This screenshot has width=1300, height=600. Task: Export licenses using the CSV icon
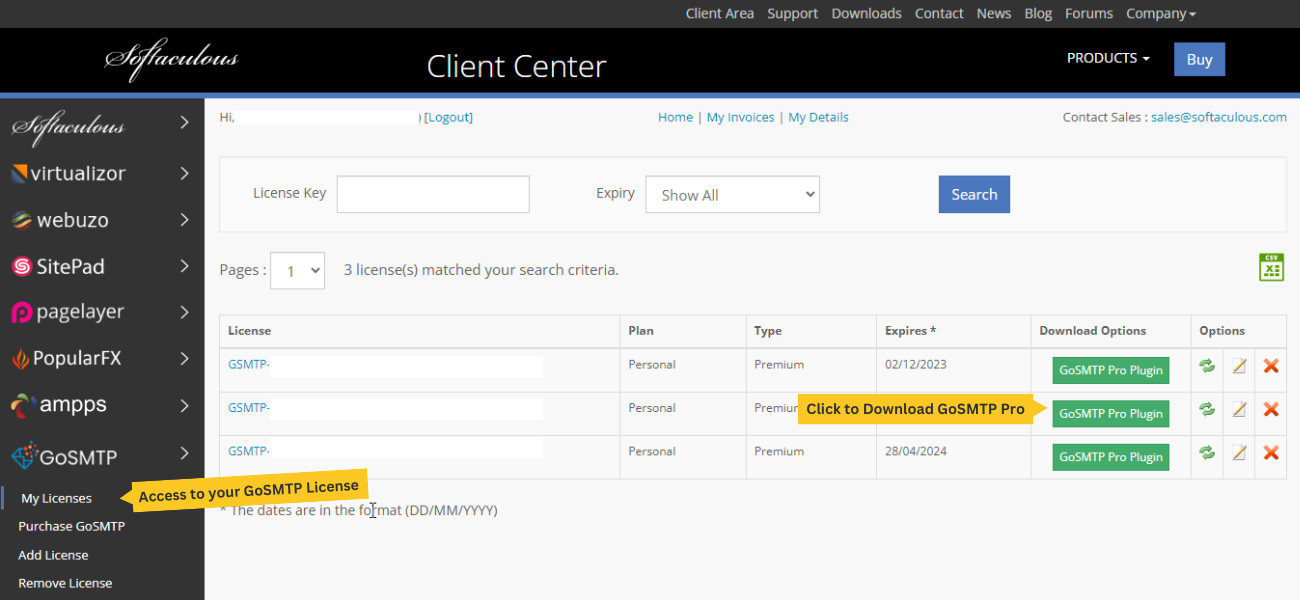click(x=1271, y=268)
